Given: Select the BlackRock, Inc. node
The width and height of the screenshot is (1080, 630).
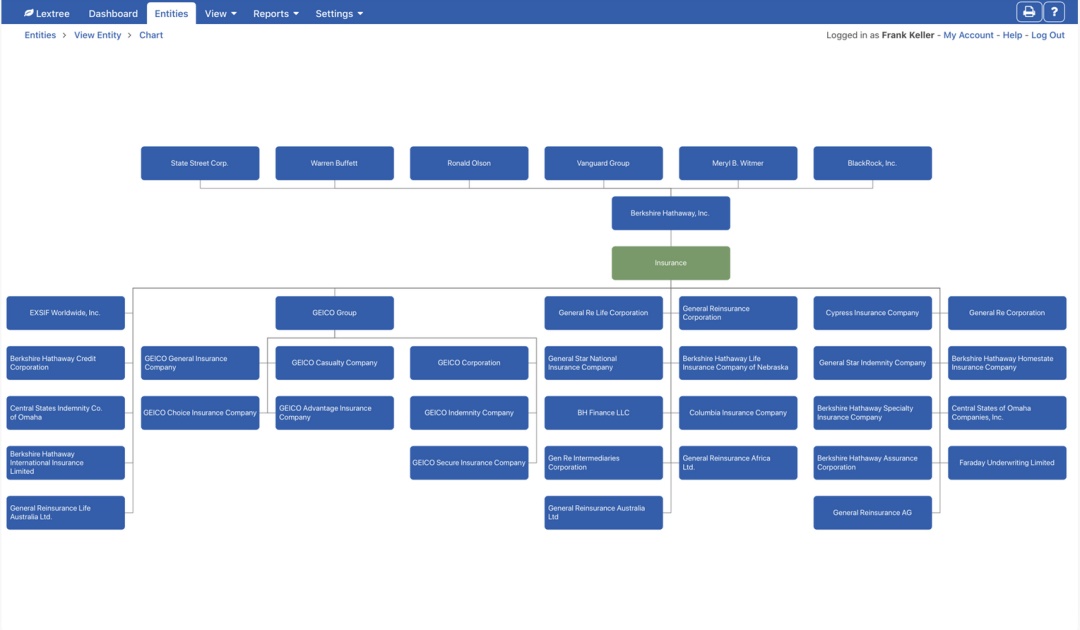Looking at the screenshot, I should tap(872, 163).
